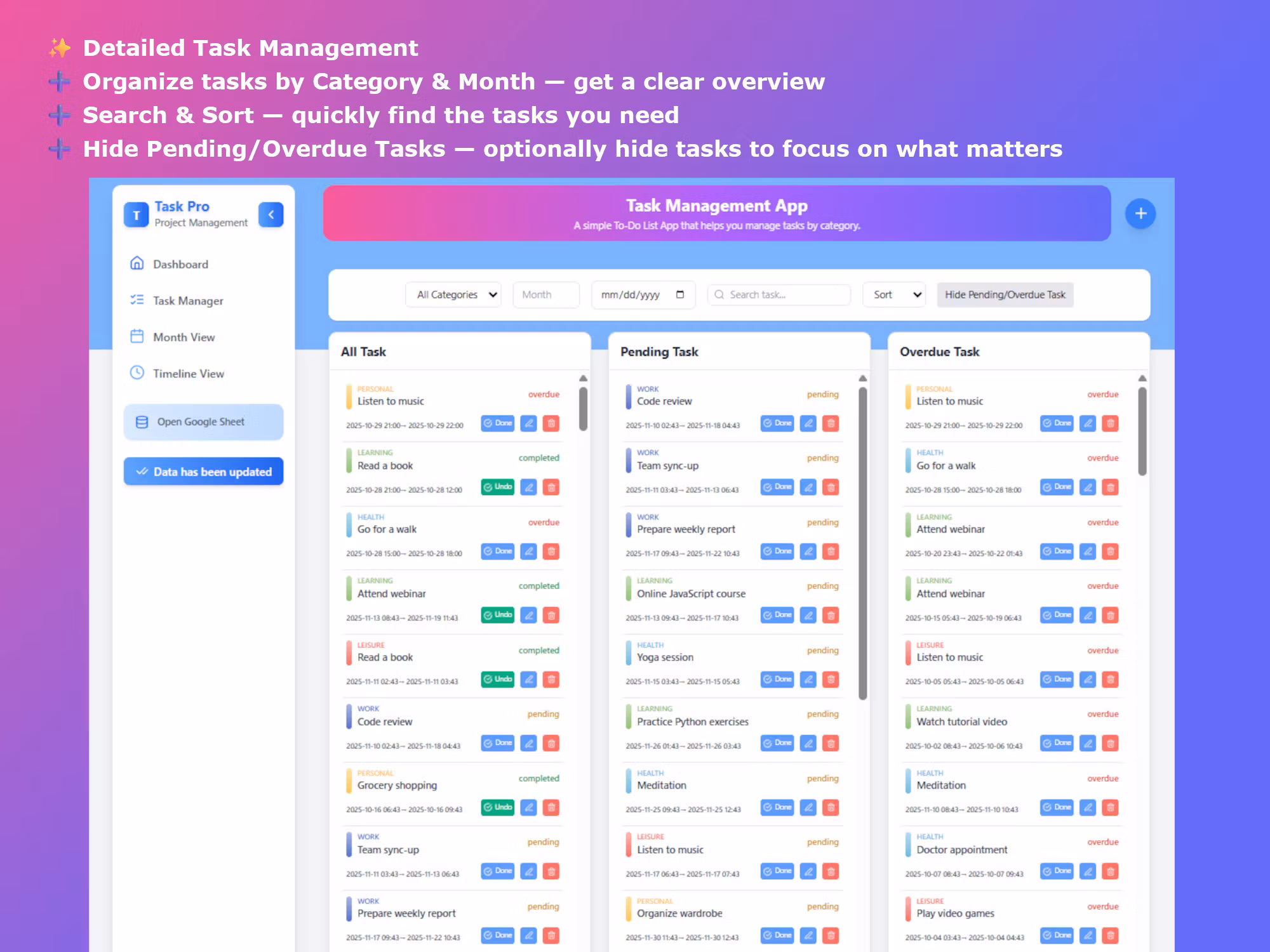Click the Overdue Task scroll up arrow
Screen dimensions: 1270x952
point(1142,378)
